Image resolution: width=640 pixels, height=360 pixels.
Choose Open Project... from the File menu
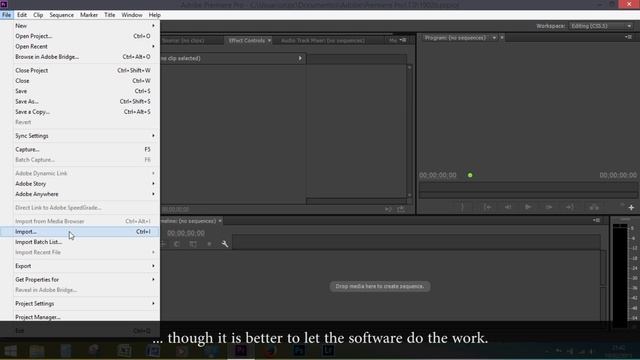coord(80,36)
